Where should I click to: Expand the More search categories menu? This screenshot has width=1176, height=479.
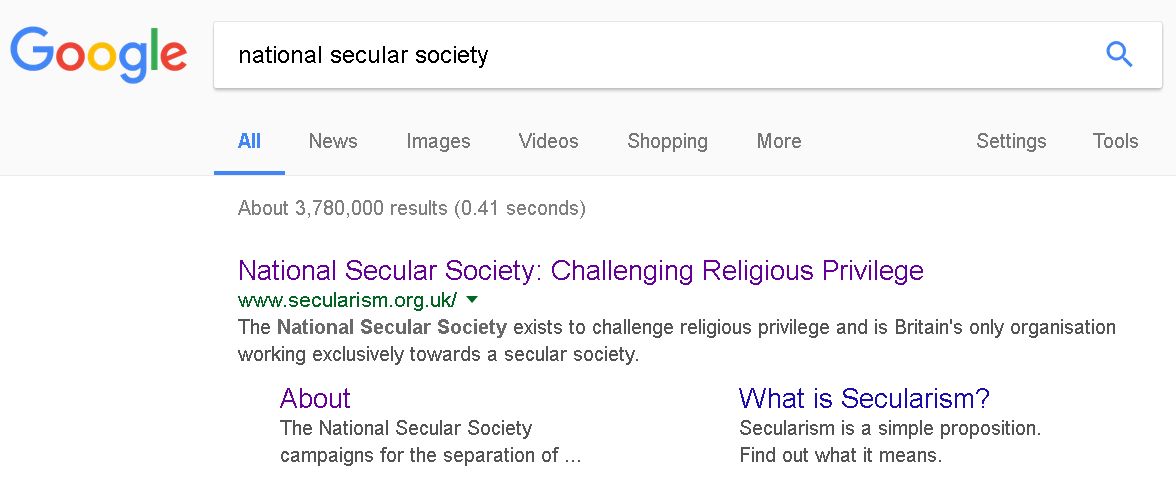tap(778, 141)
